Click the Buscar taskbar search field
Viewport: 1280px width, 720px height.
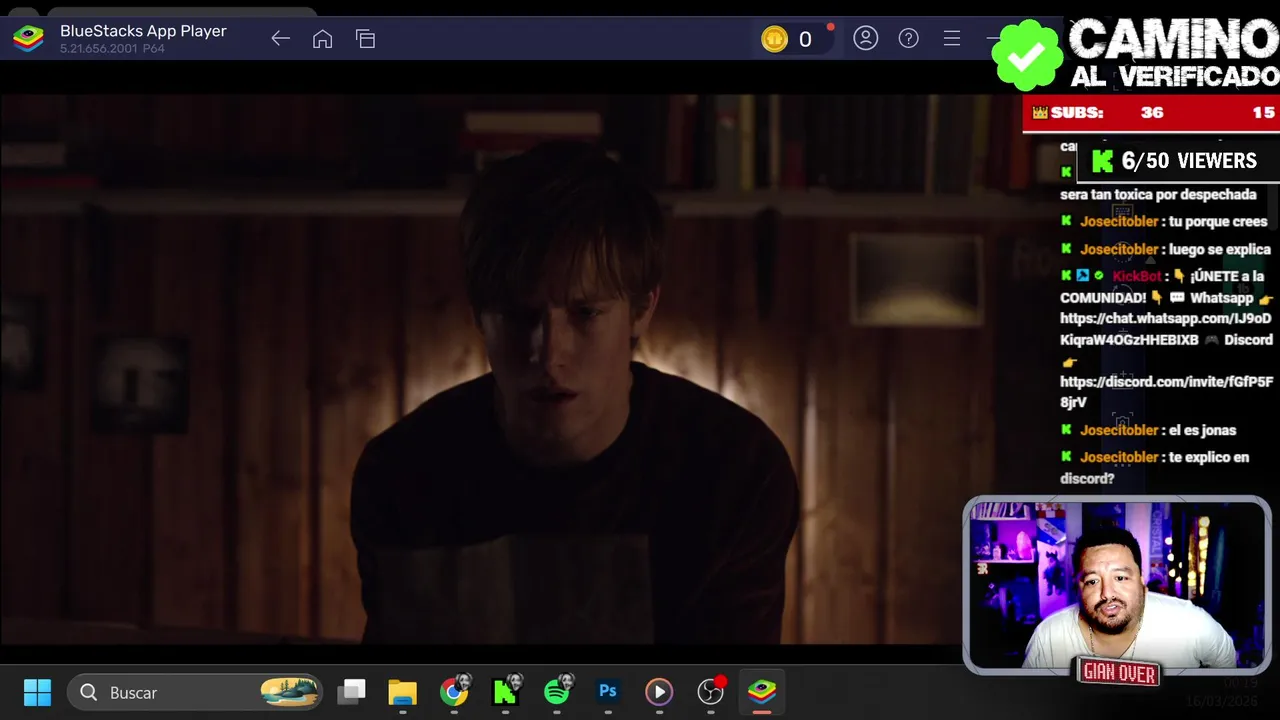[x=197, y=692]
